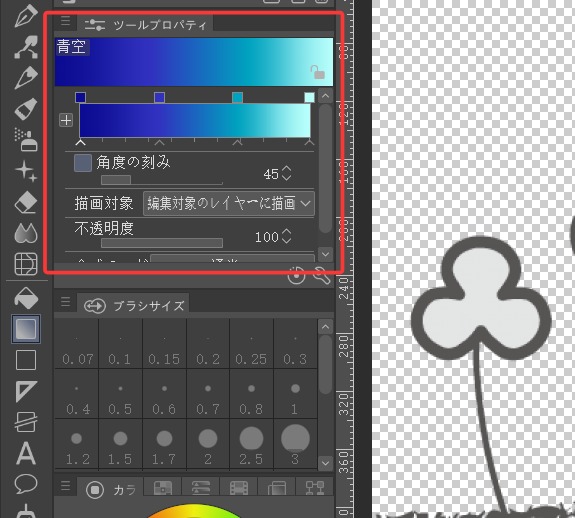Select the Pen tool in the toolbar

pyautogui.click(x=26, y=16)
